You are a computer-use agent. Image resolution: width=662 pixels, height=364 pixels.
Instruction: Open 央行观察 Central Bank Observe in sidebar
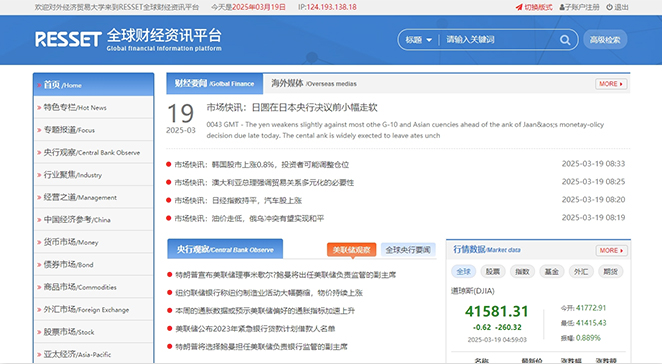pos(93,152)
